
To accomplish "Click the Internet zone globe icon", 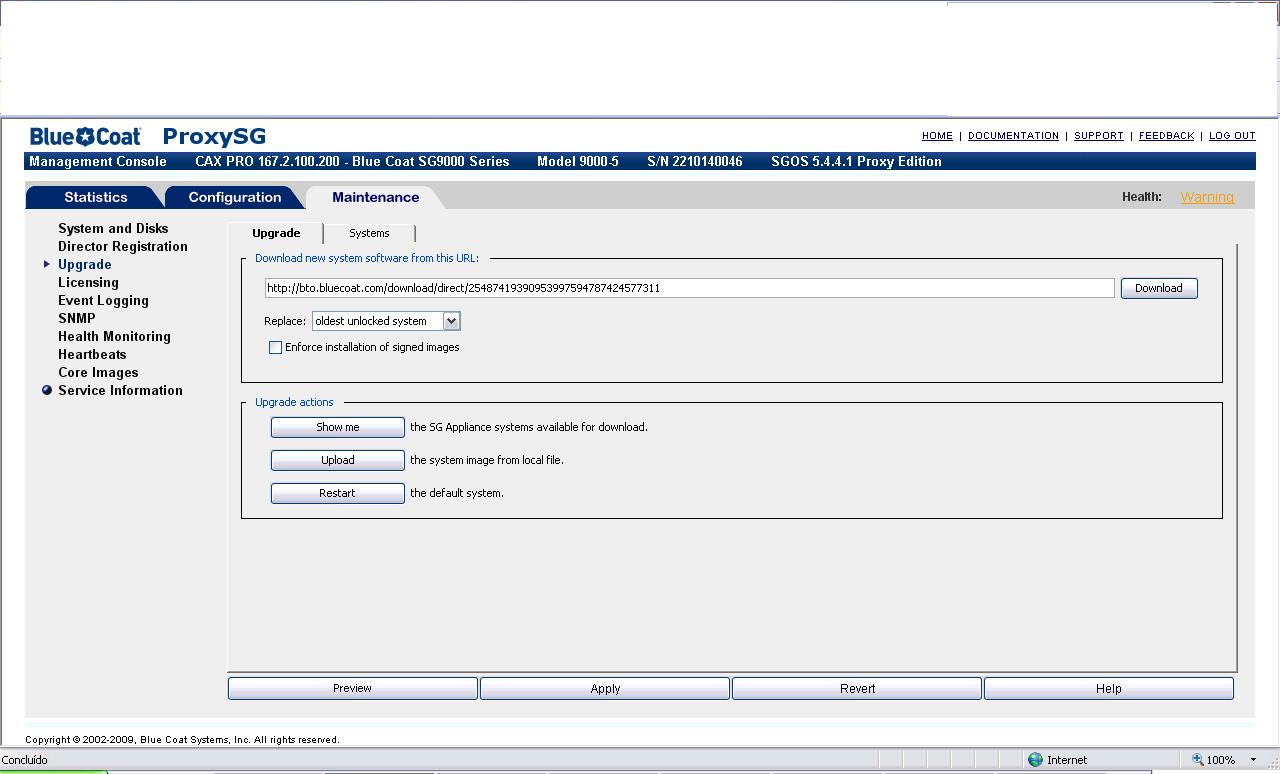I will 1035,760.
